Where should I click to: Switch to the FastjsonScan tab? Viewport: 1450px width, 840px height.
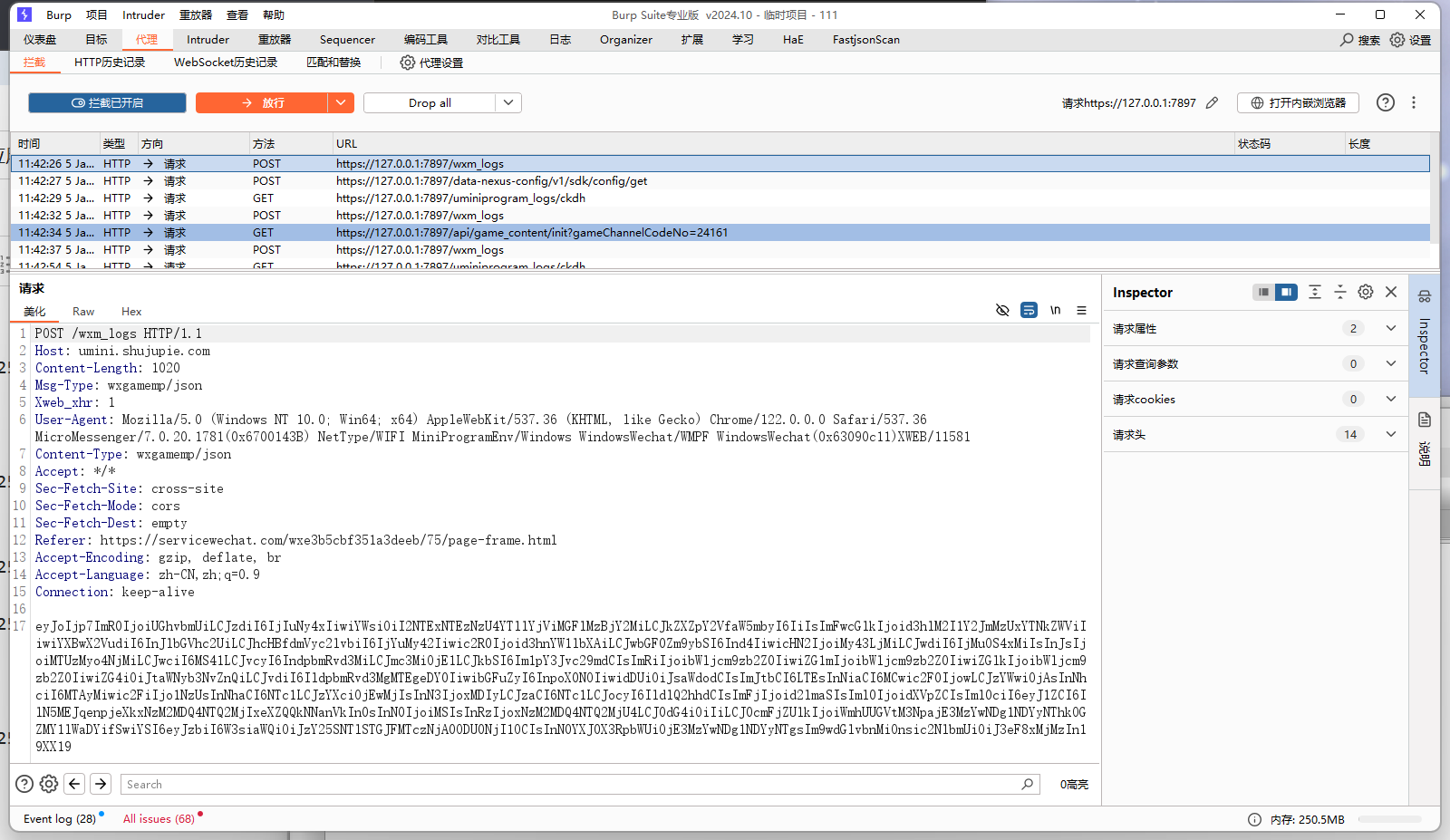(866, 40)
